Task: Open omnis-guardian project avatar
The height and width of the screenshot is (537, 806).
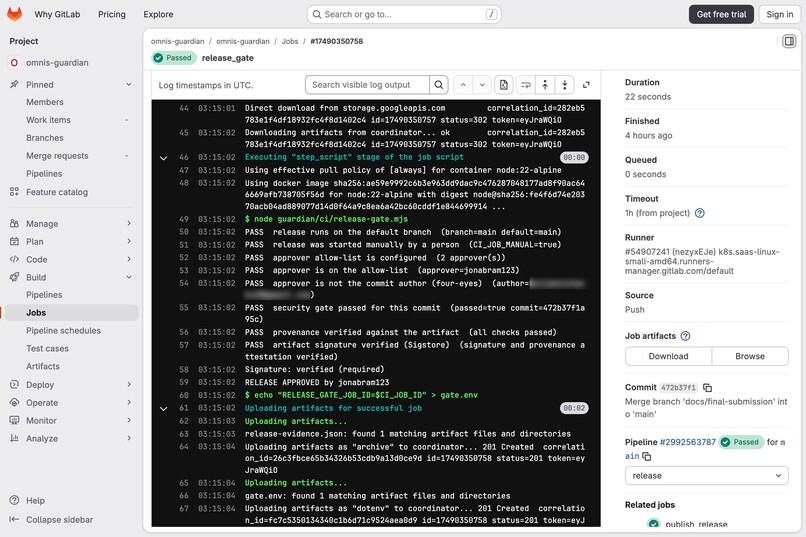Action: point(14,63)
